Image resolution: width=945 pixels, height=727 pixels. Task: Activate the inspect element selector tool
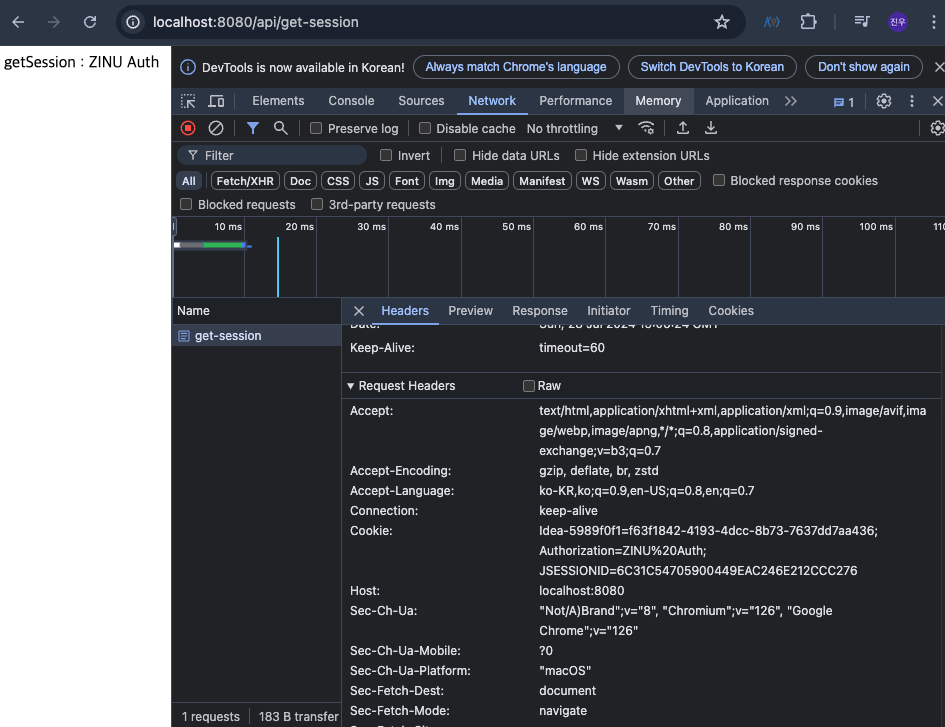coord(188,101)
